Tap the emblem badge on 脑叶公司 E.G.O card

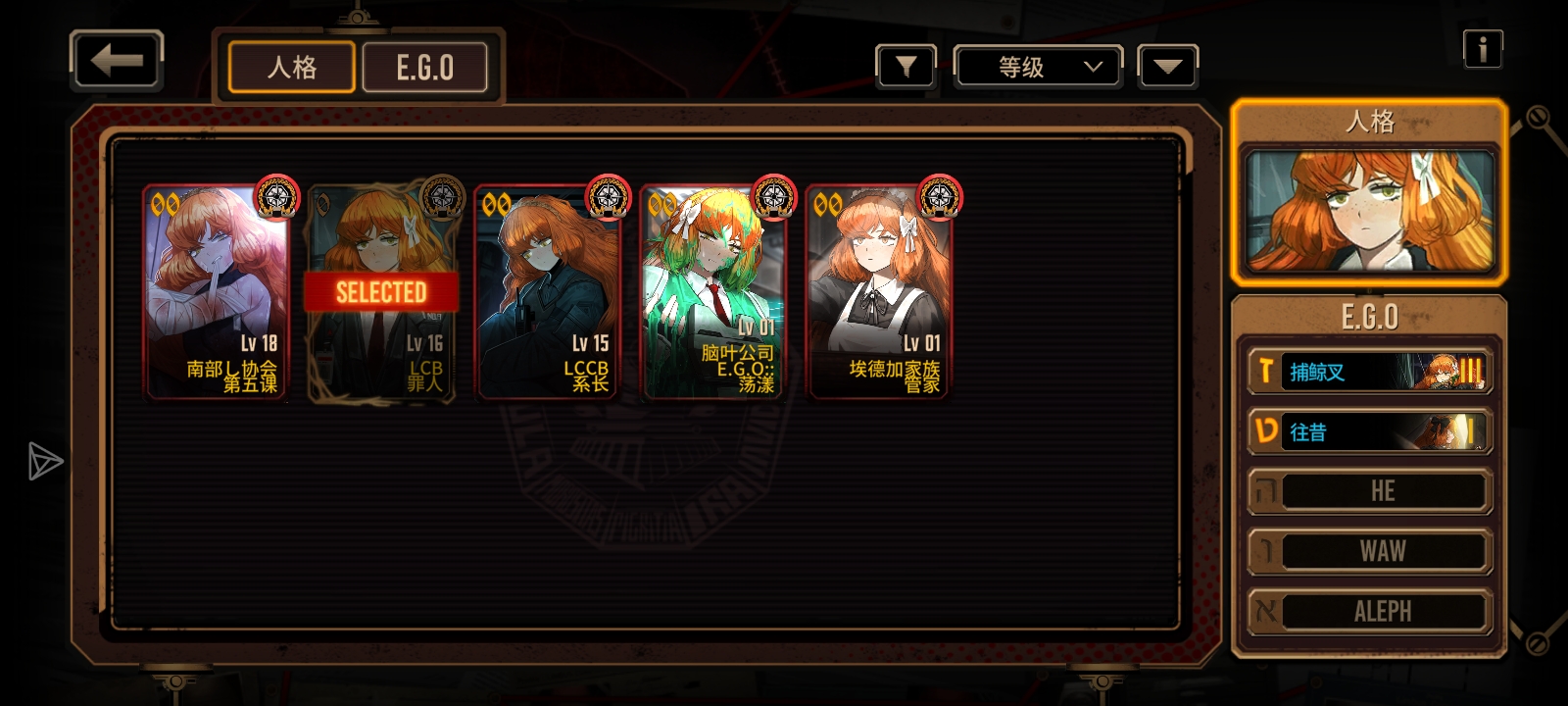point(774,198)
